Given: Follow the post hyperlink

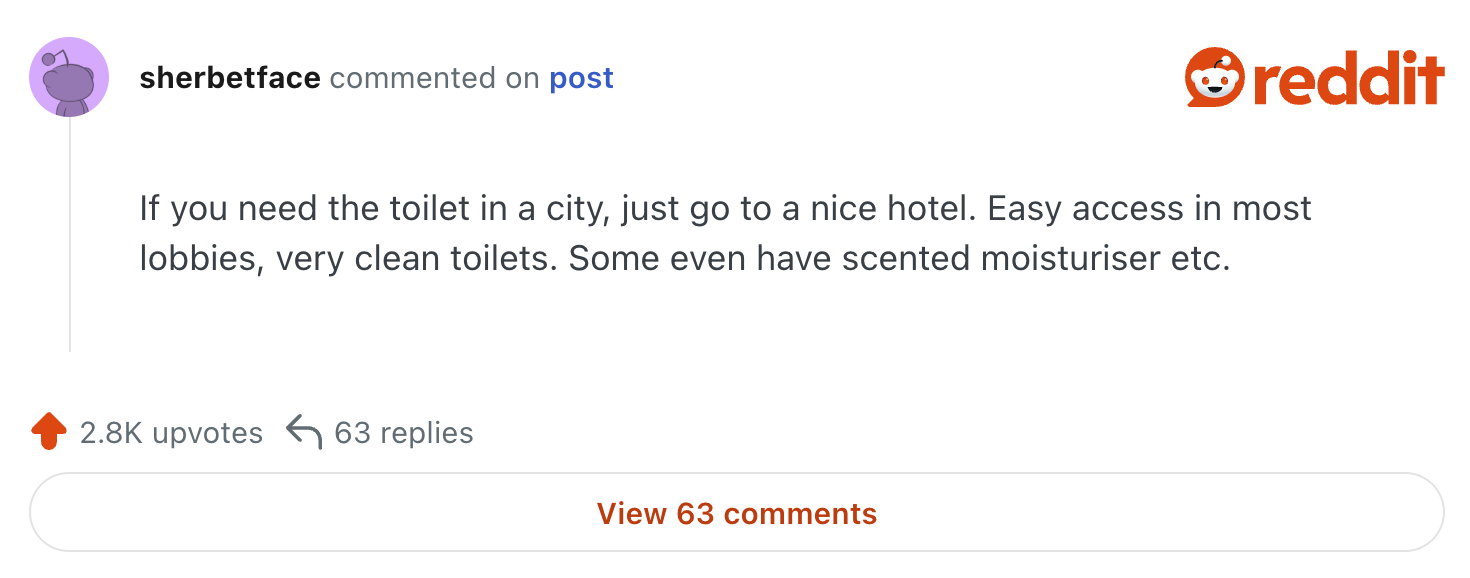Looking at the screenshot, I should [x=581, y=78].
